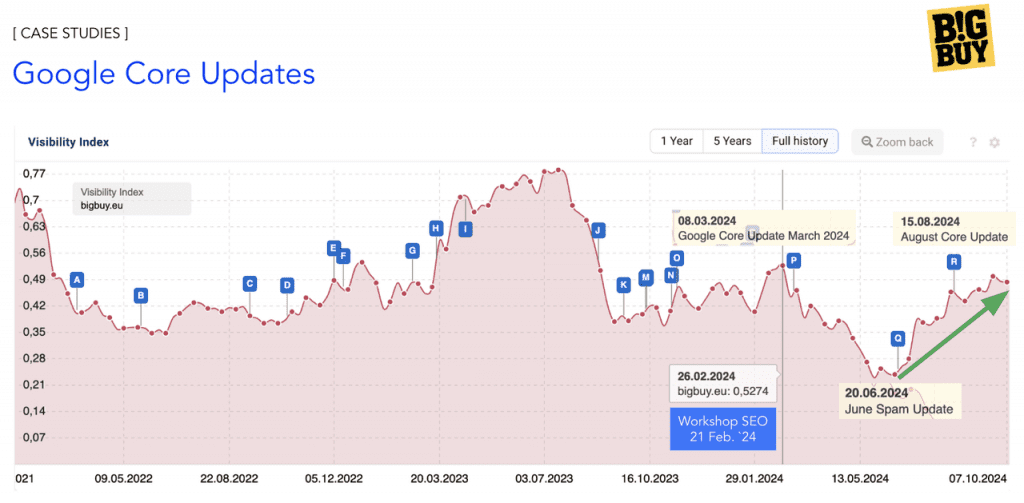
Task: Click the Zoom back button
Action: [x=897, y=142]
